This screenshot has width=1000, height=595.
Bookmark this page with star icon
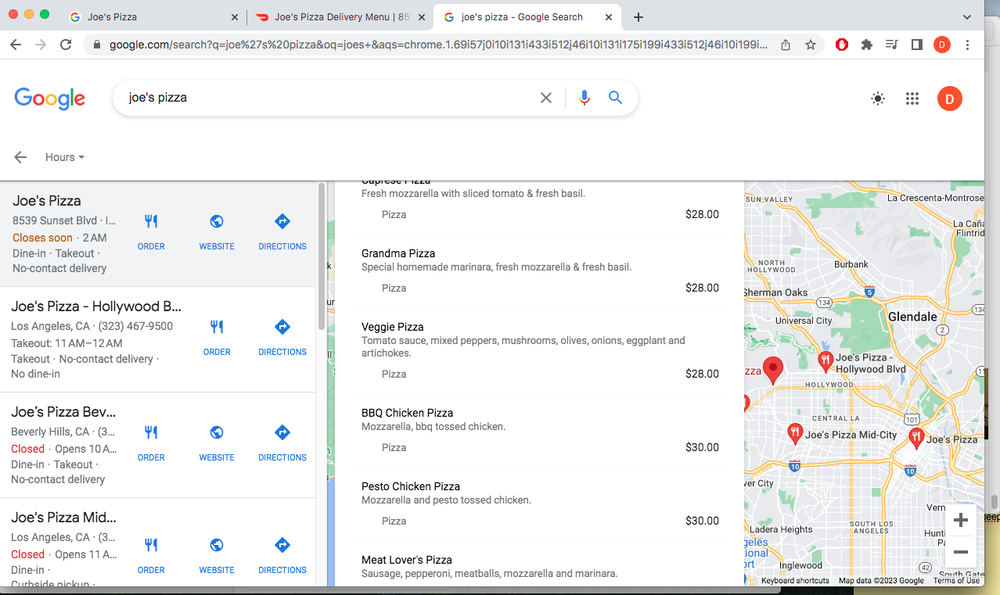(811, 45)
